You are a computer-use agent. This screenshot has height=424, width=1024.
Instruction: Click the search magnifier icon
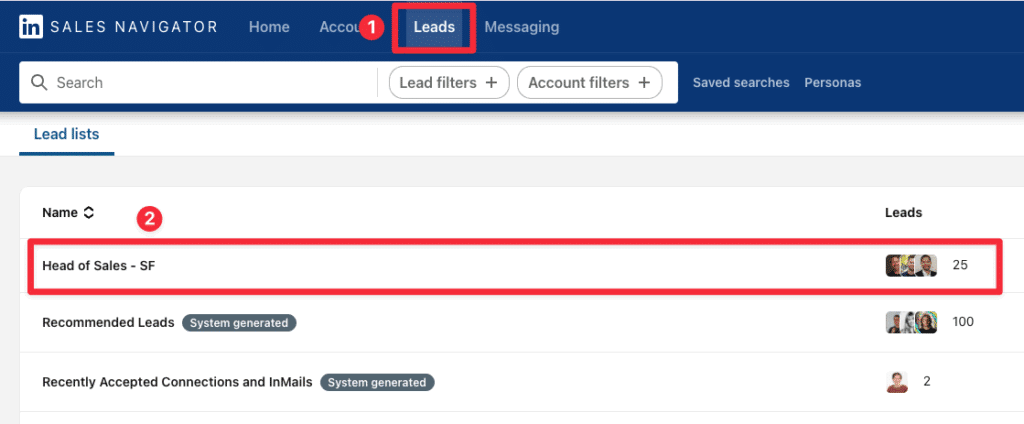39,82
